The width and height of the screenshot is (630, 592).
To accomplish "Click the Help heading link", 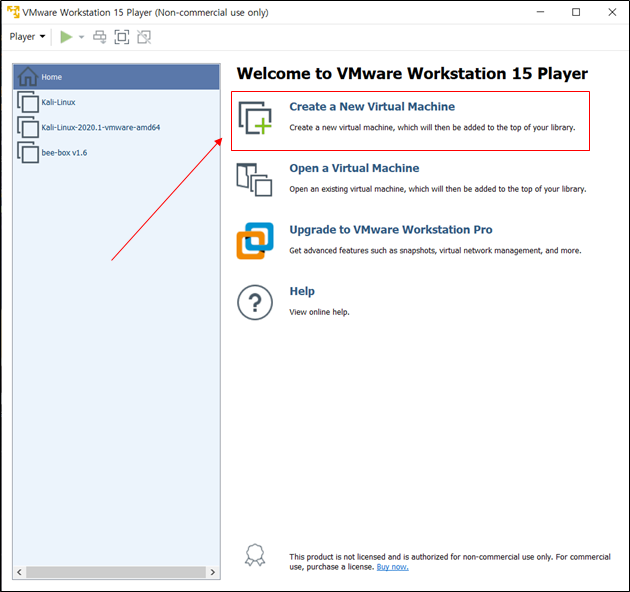I will (302, 291).
